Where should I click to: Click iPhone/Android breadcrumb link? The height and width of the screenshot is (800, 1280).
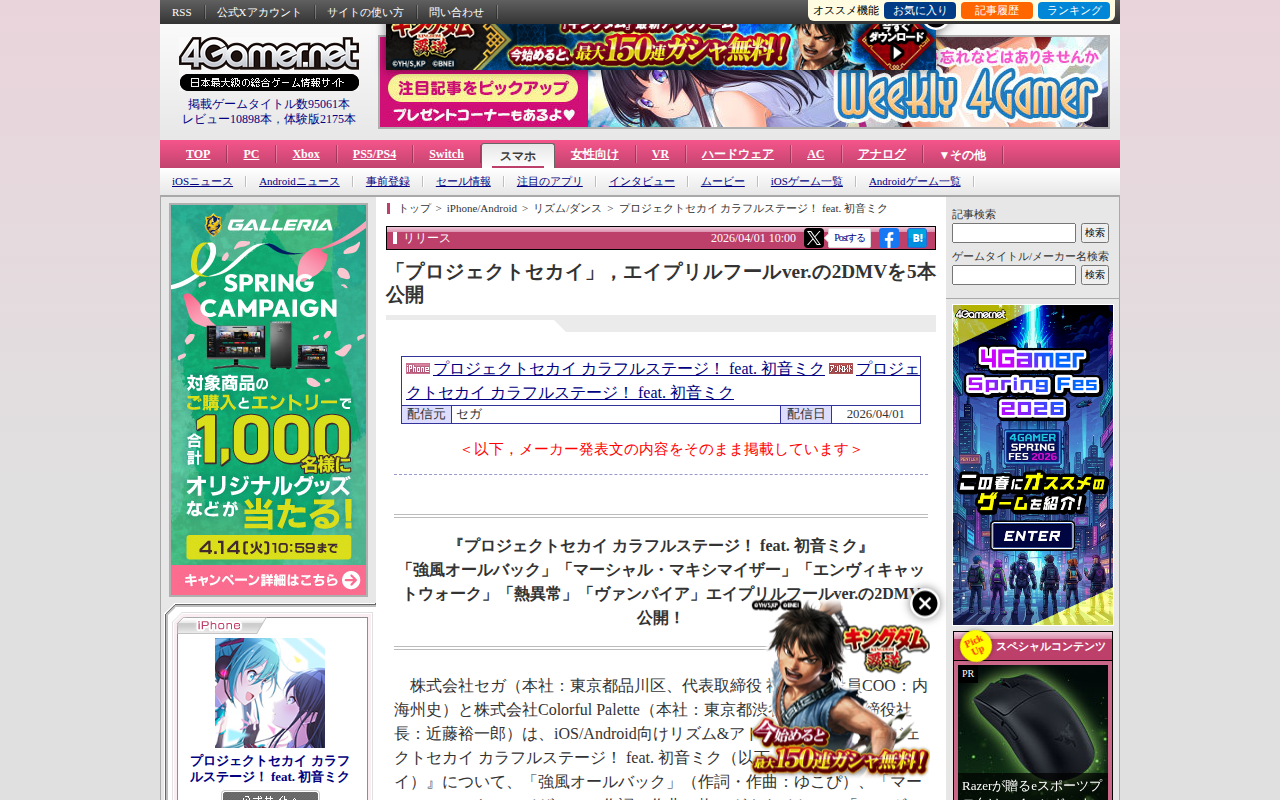coord(482,208)
